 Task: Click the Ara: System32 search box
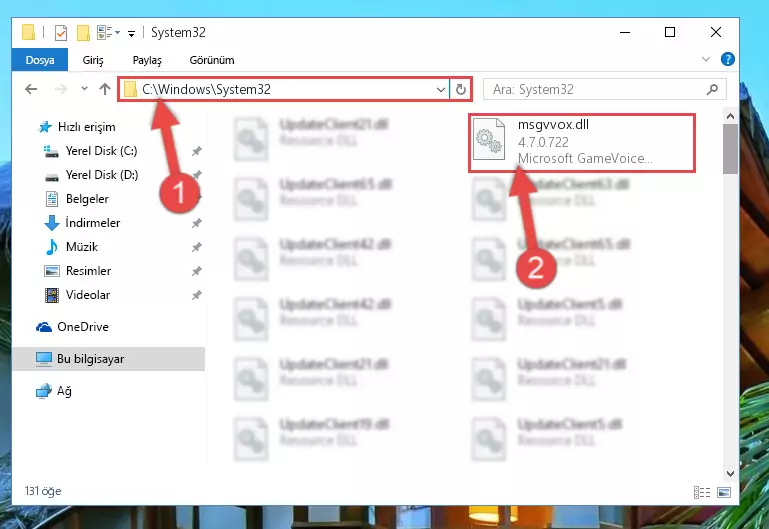[x=604, y=89]
